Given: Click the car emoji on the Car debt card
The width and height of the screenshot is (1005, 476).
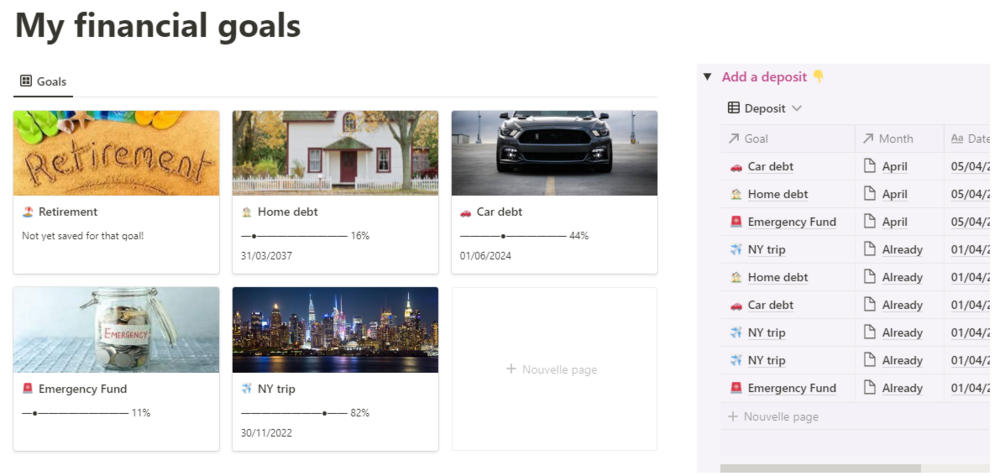Looking at the screenshot, I should [x=465, y=212].
